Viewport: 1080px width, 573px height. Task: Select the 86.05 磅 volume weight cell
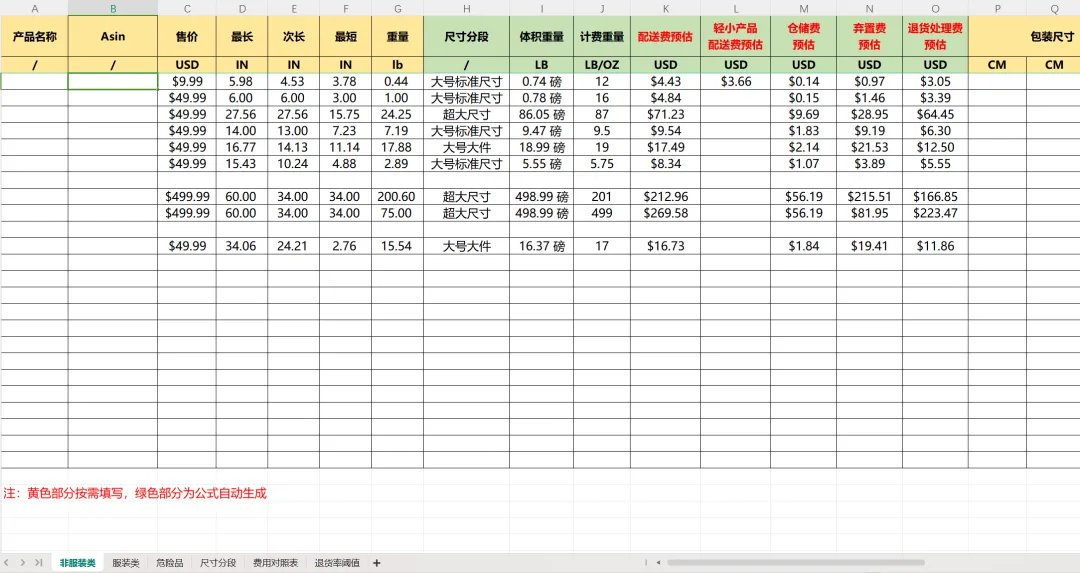click(x=541, y=114)
